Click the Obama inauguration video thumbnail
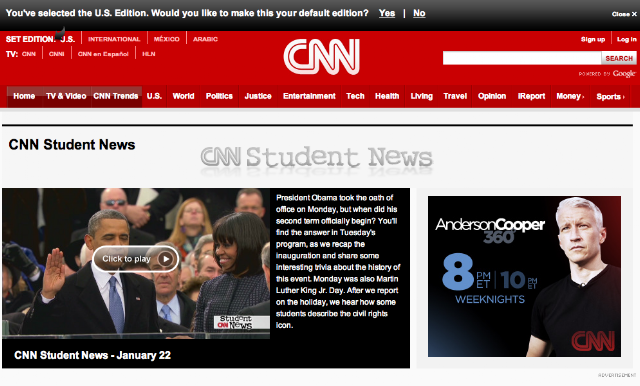640x386 pixels. pos(136,263)
